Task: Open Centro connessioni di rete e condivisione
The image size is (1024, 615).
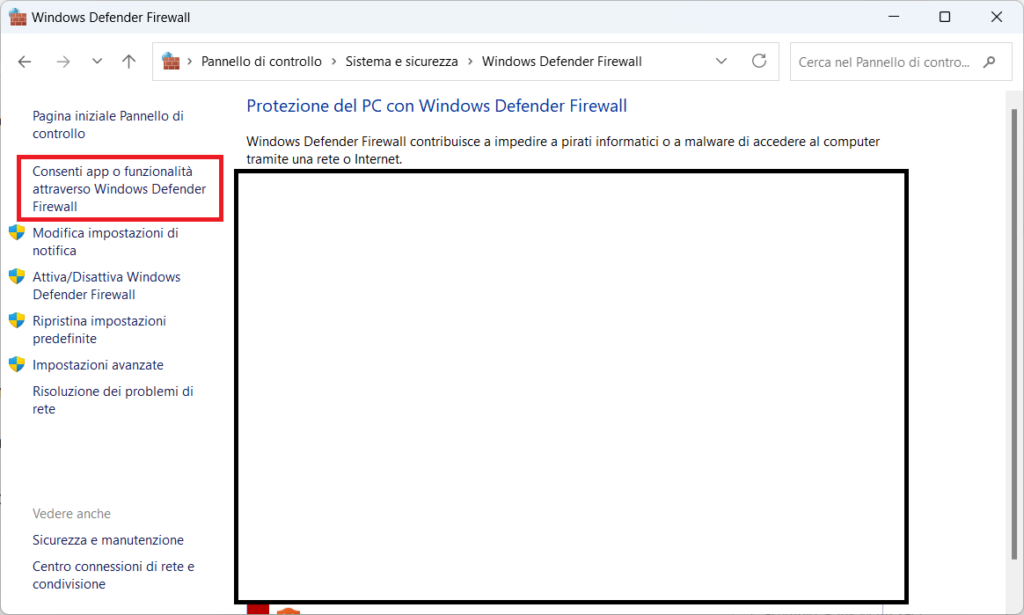Action: pos(113,575)
